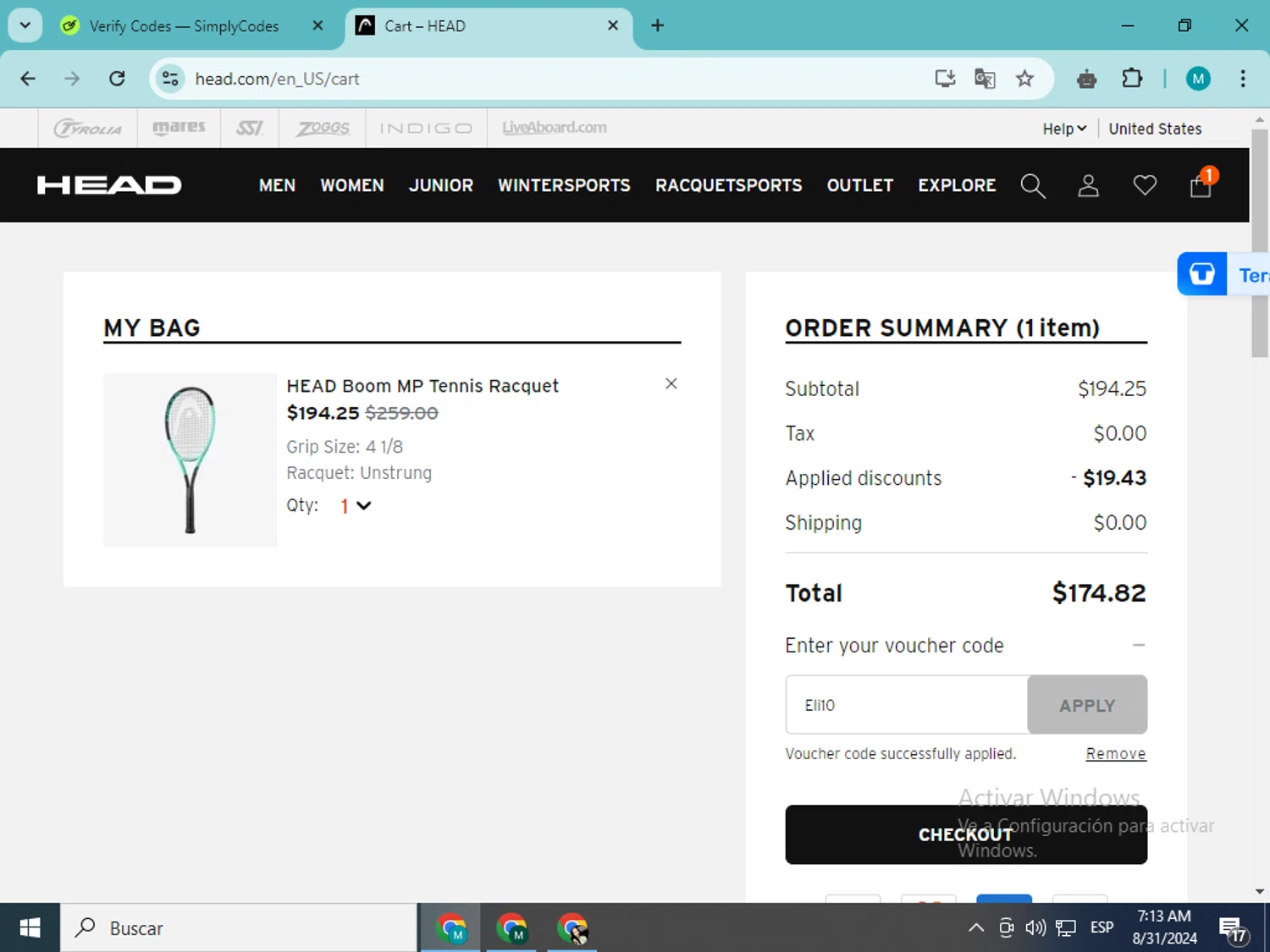1270x952 pixels.
Task: Click the taskbar volume icon
Action: (x=1035, y=928)
